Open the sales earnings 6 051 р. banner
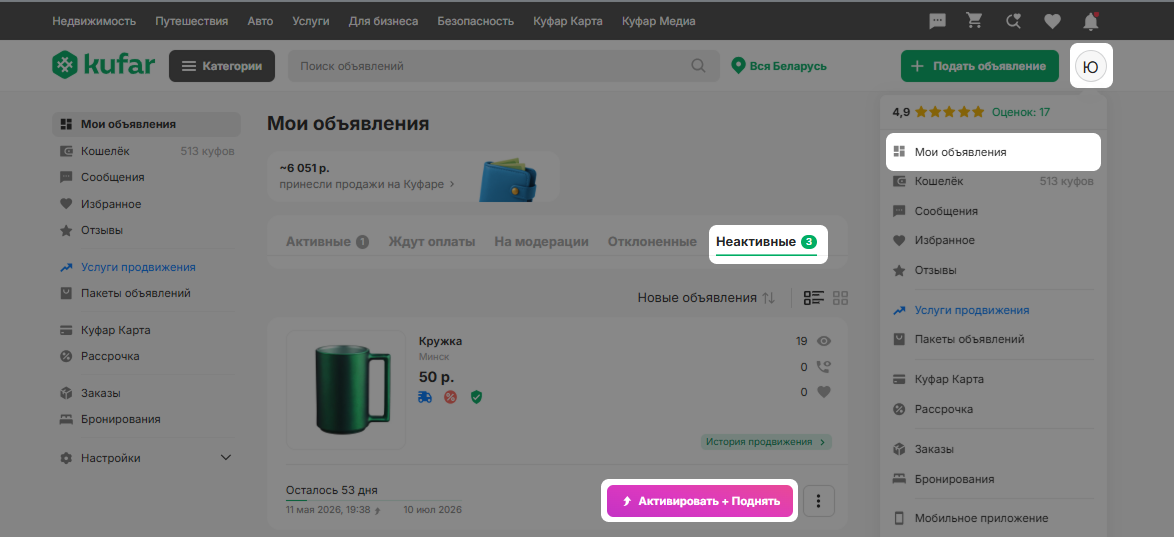The height and width of the screenshot is (537, 1174). [x=413, y=177]
